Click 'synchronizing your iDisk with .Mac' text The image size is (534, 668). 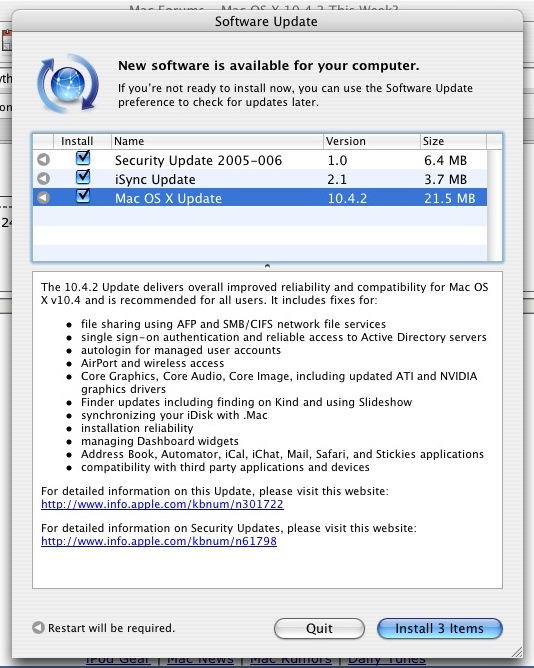pyautogui.click(x=174, y=415)
